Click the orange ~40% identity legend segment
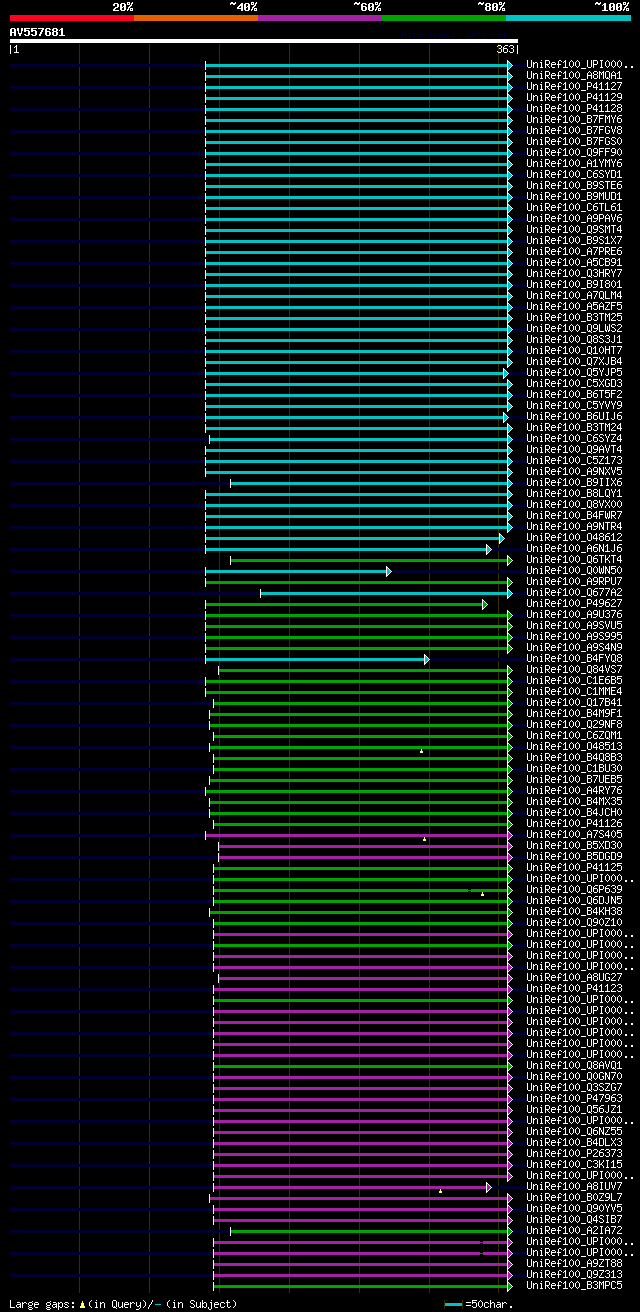The width and height of the screenshot is (640, 1312). coord(195,18)
